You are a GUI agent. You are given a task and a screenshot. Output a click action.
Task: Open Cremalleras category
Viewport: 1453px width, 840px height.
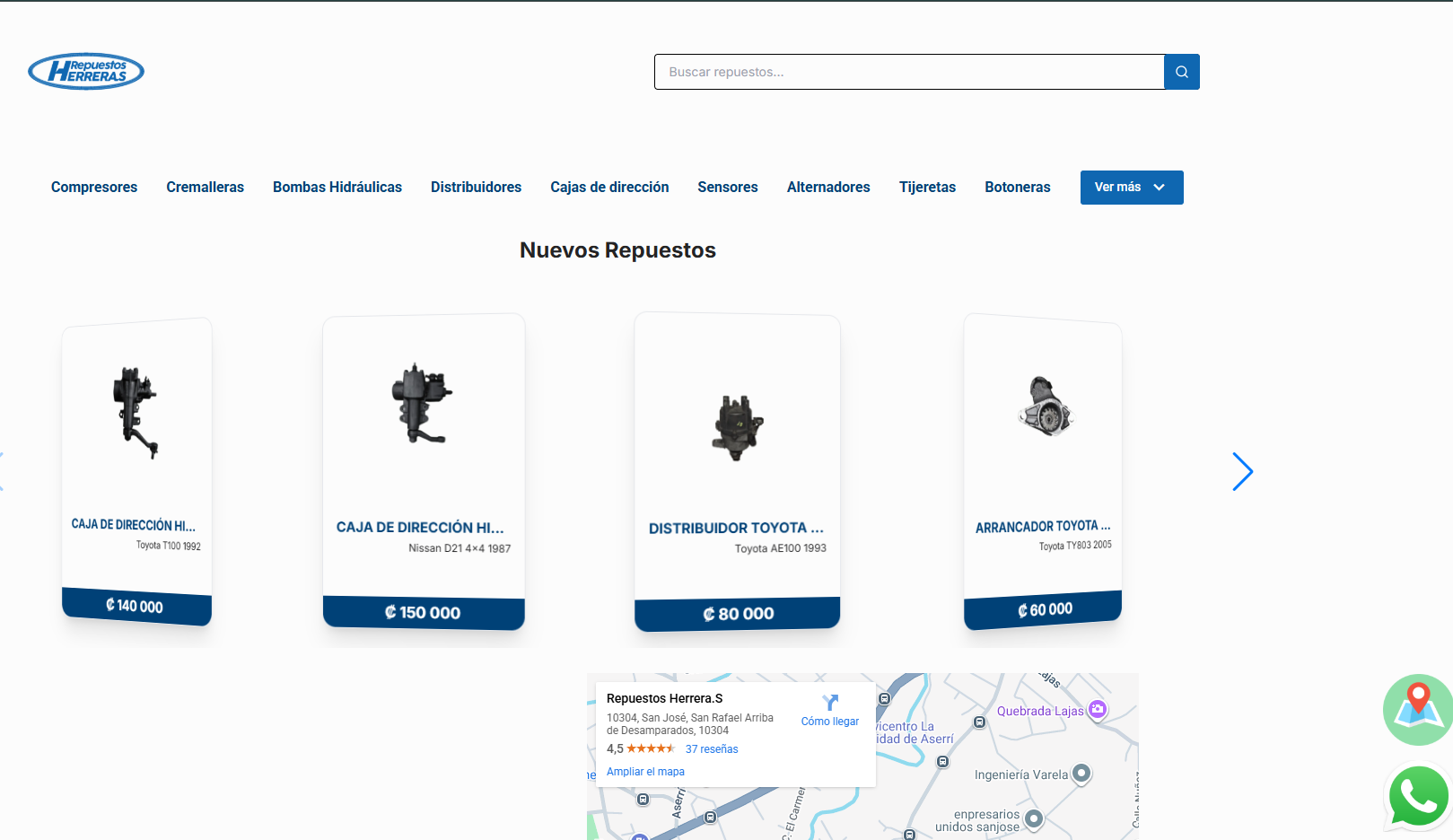pos(205,188)
